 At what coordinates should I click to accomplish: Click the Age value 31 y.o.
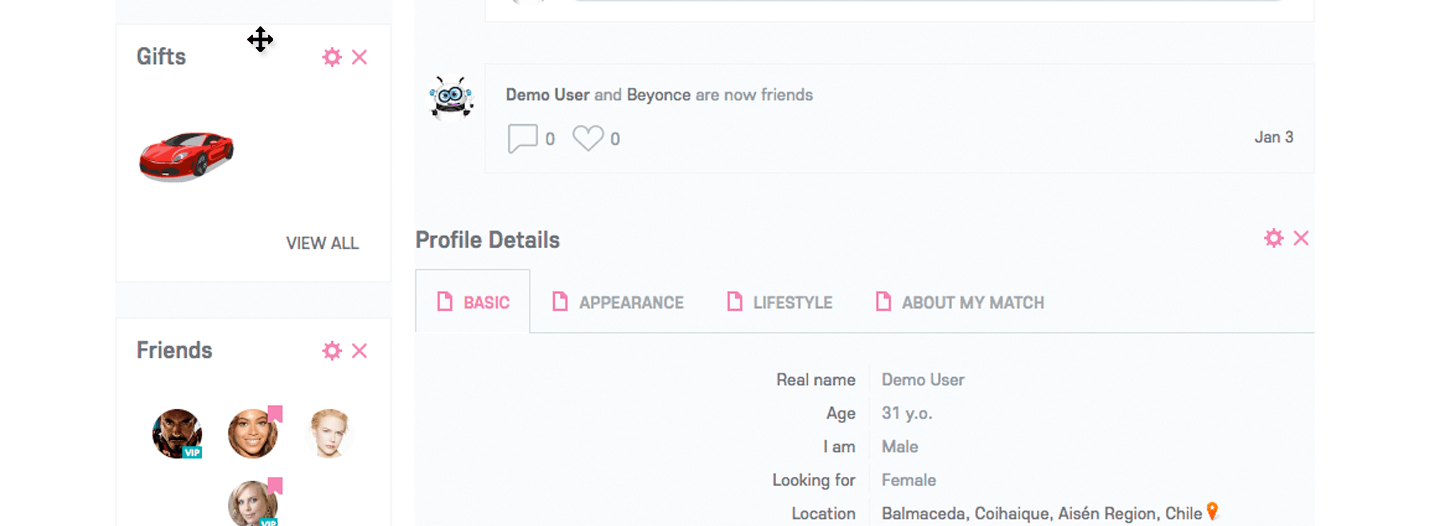click(x=907, y=413)
